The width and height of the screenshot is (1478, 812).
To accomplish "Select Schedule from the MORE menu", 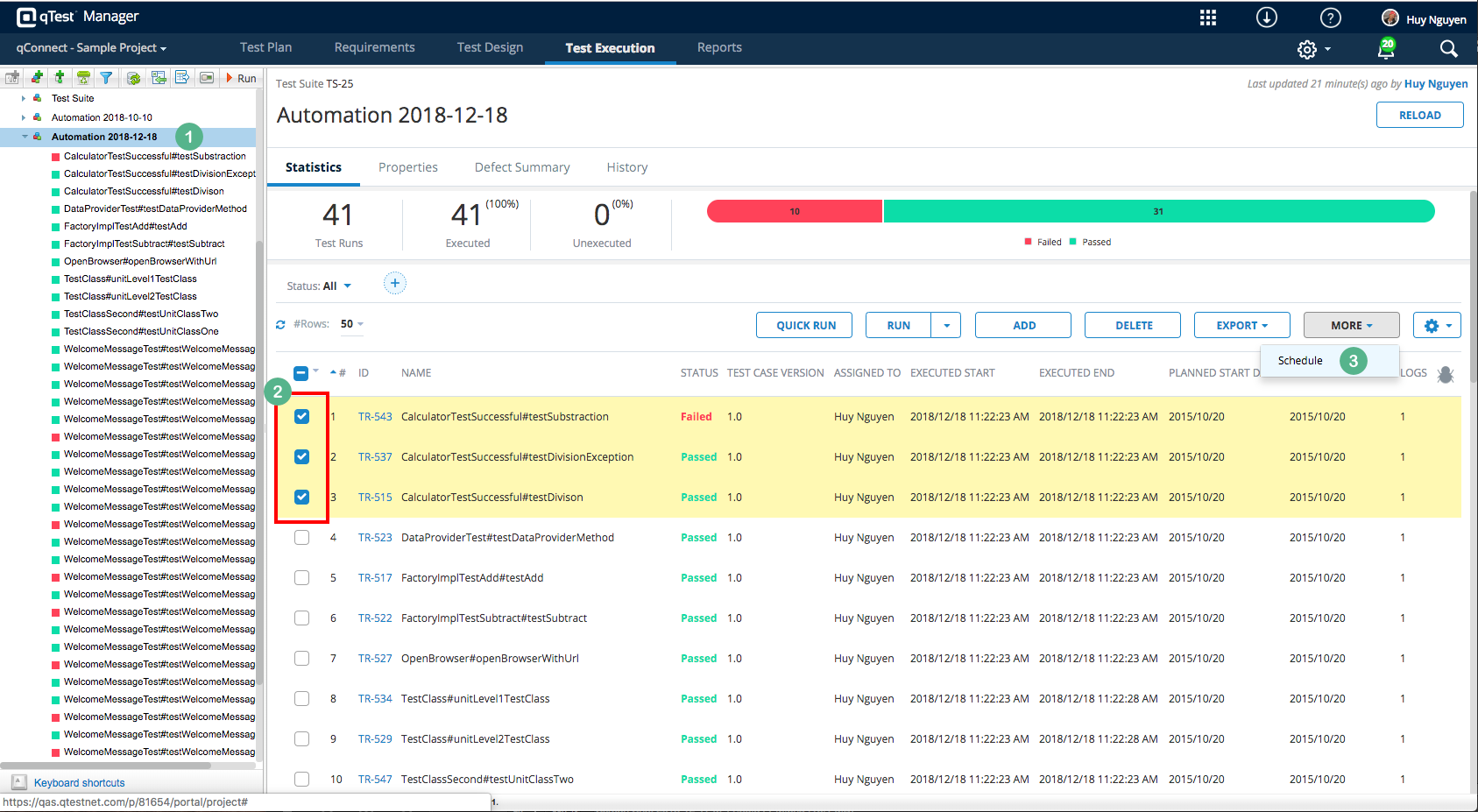I will [1300, 361].
